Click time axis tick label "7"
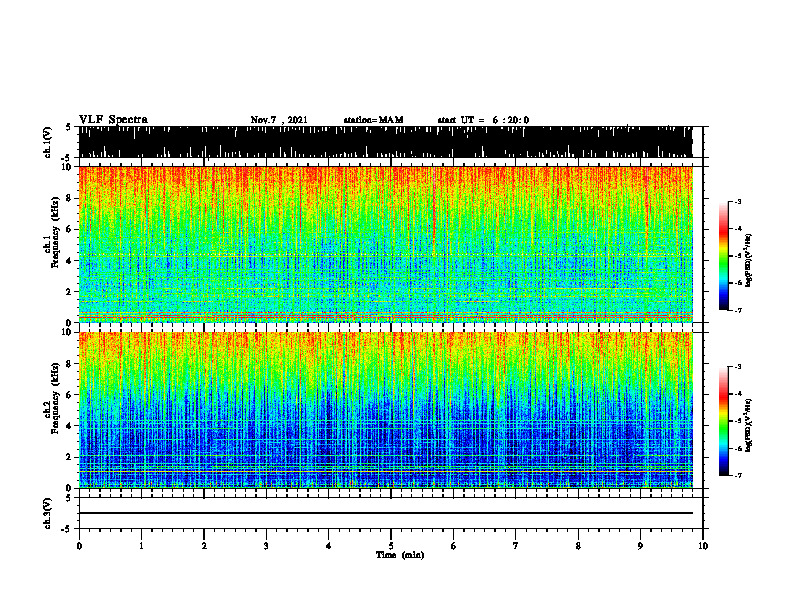 (x=516, y=546)
